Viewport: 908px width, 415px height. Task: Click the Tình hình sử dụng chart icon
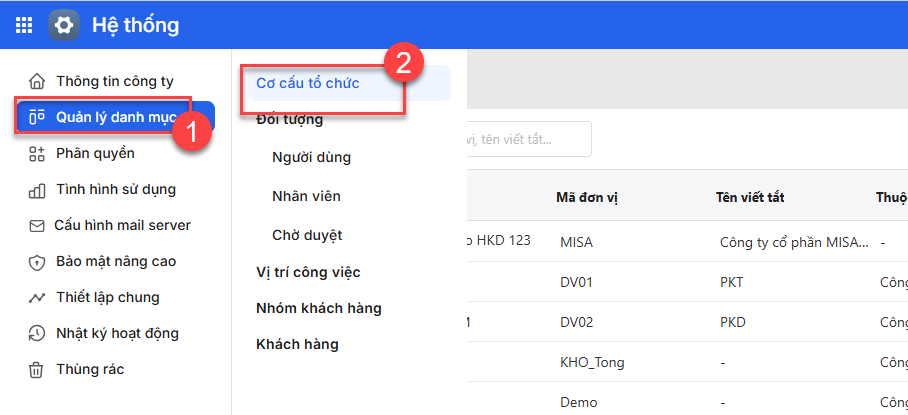(x=37, y=190)
